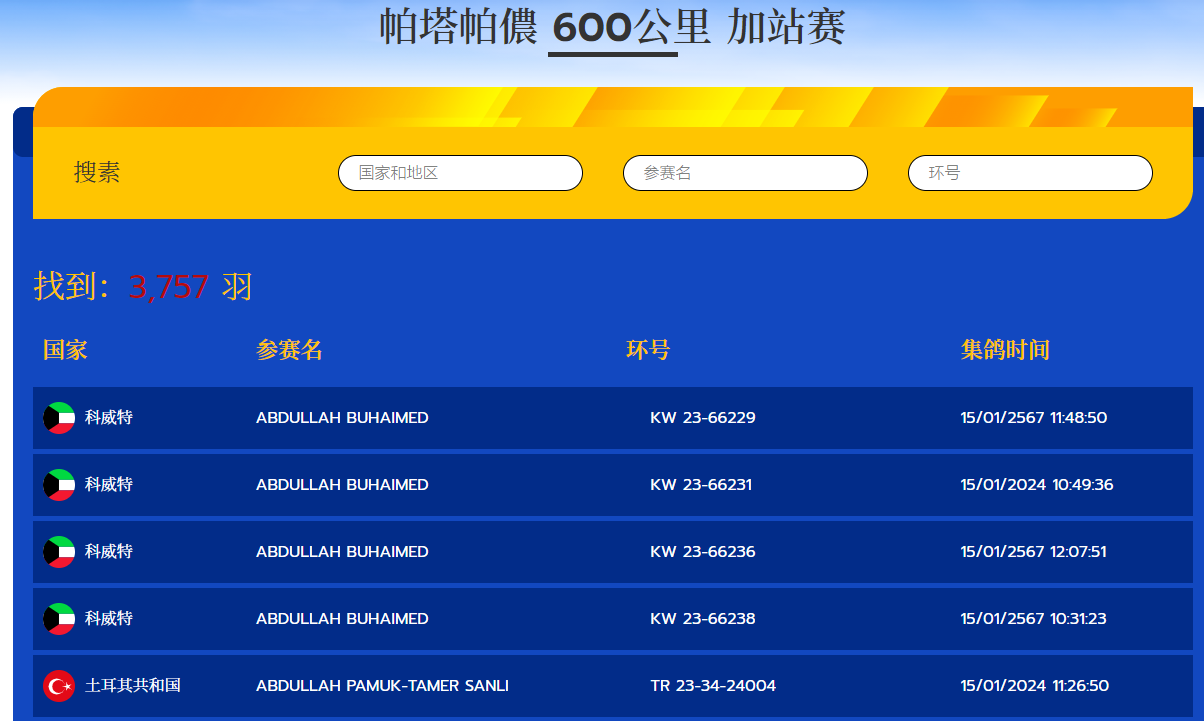Click Kuwait flag in KW 23-66236 row

tap(59, 552)
